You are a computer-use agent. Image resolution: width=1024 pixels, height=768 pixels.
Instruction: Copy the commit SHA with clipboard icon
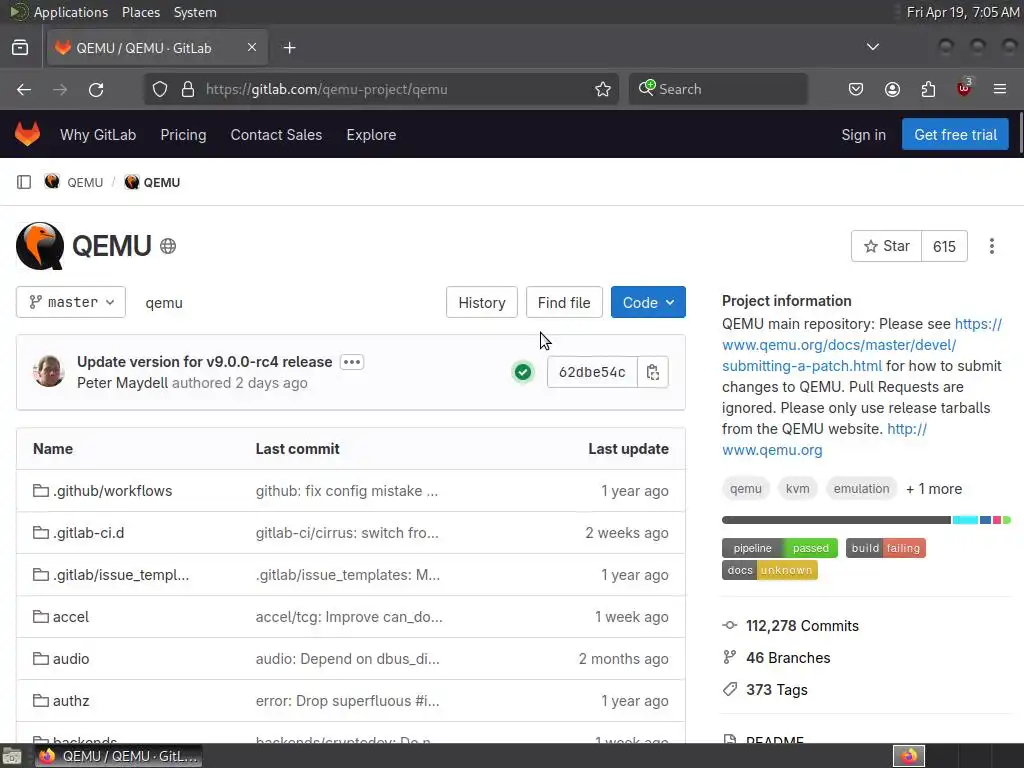click(653, 372)
